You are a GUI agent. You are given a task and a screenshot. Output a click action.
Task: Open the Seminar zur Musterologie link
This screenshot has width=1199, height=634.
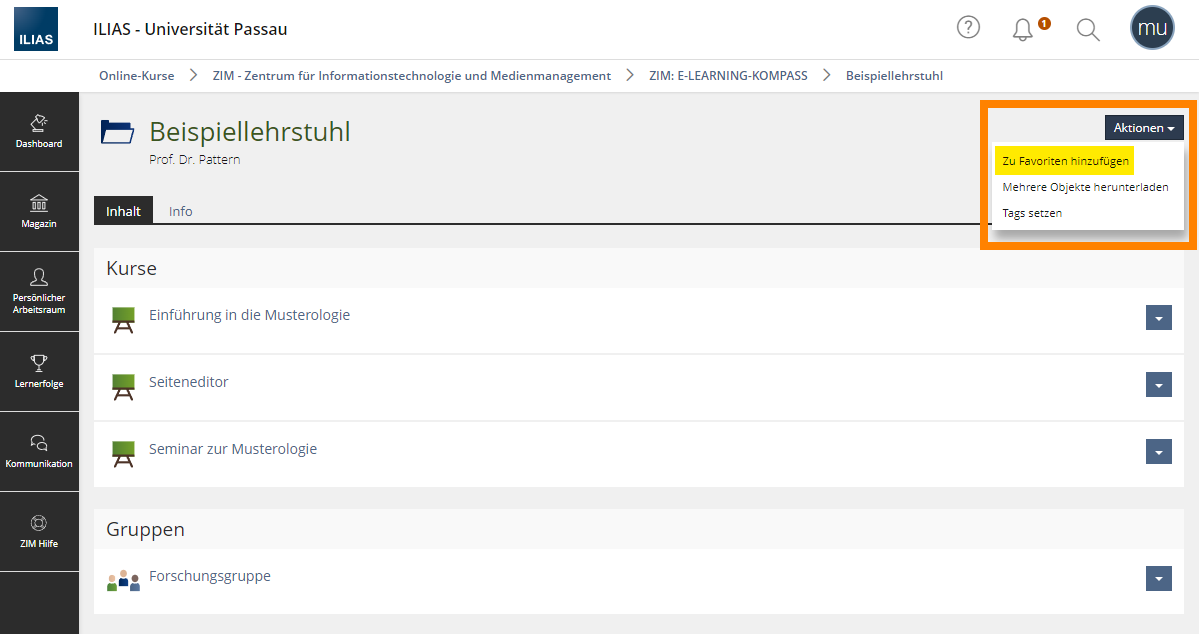click(233, 450)
